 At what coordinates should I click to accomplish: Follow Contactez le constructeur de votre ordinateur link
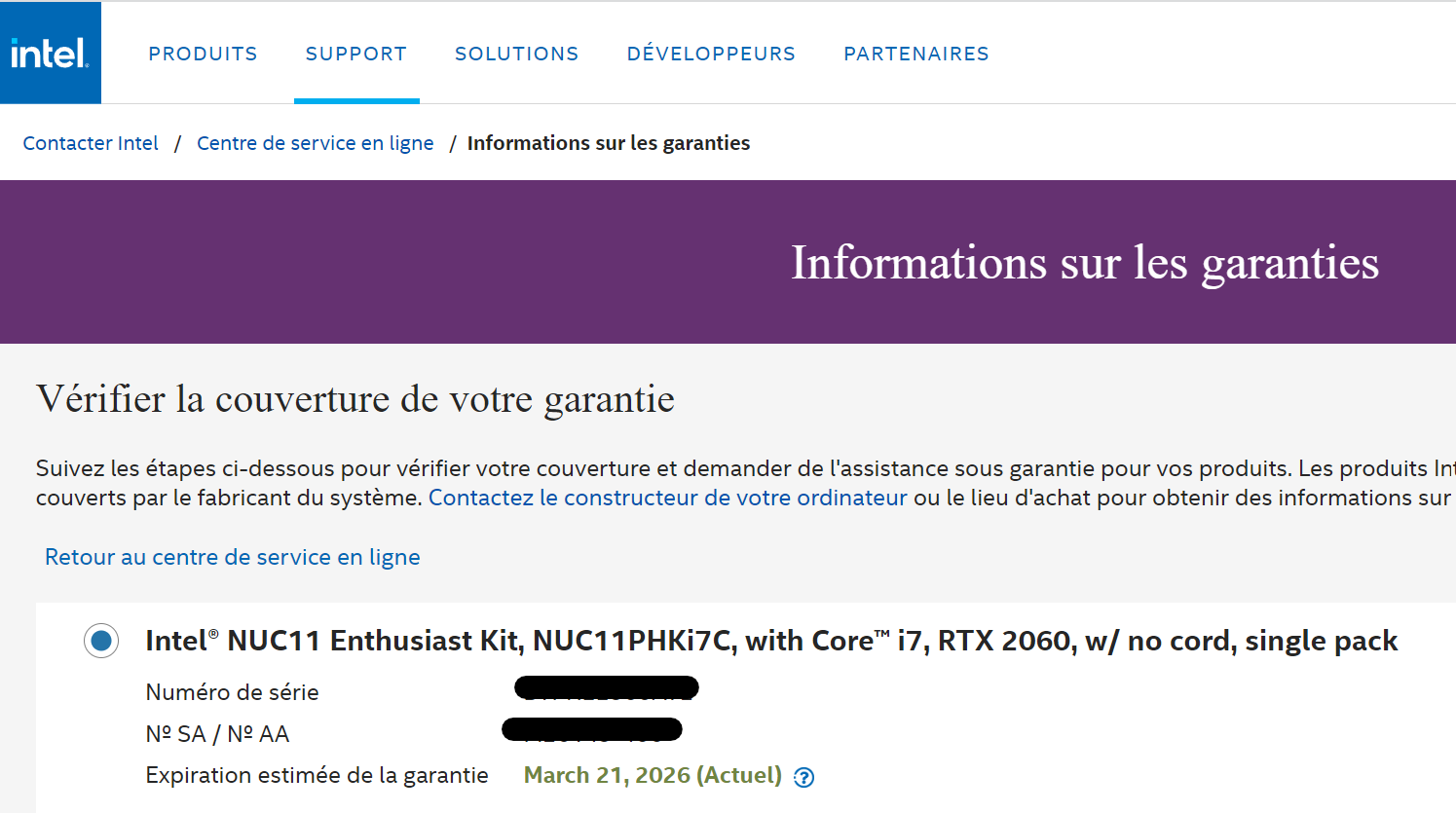668,498
